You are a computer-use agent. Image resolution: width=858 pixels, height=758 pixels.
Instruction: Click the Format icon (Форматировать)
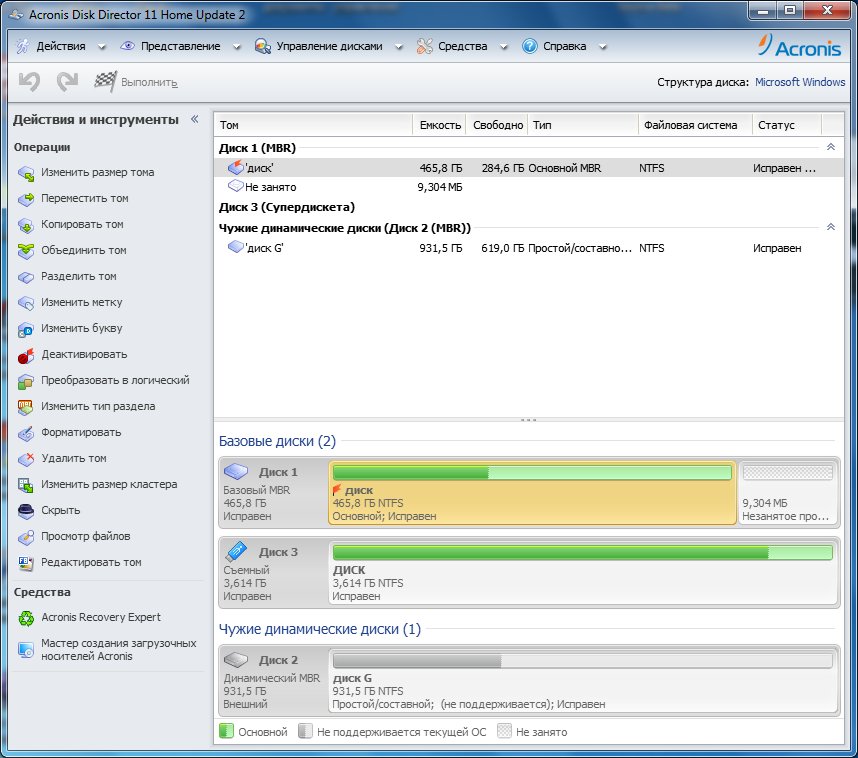pyautogui.click(x=26, y=433)
